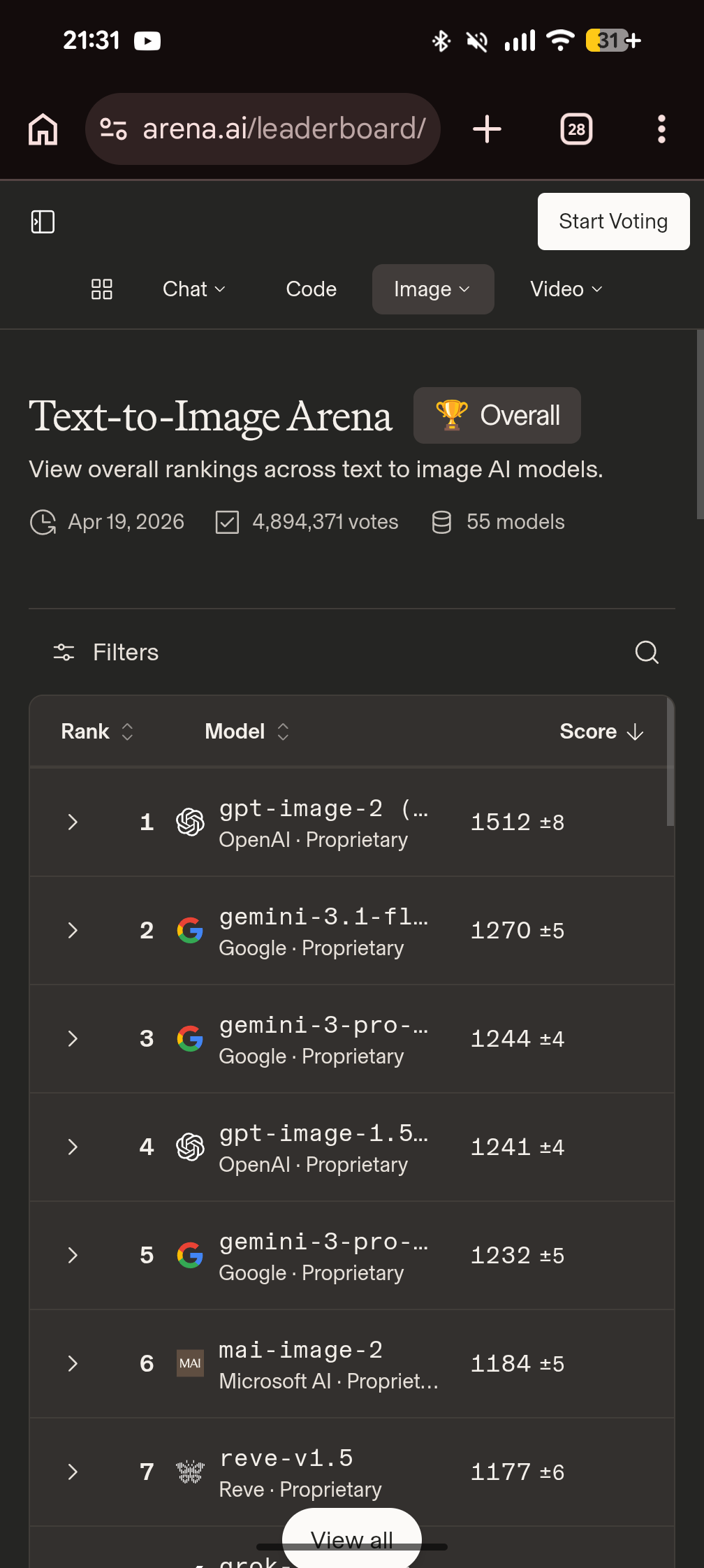The height and width of the screenshot is (1568, 704).
Task: Toggle the sidebar panel icon
Action: [x=43, y=222]
